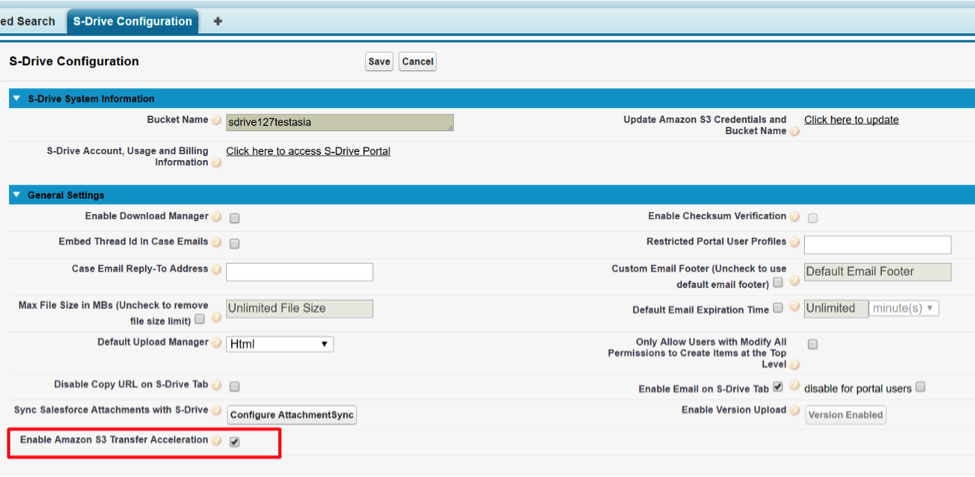Focus Case Email Reply-To Address field

pos(300,272)
